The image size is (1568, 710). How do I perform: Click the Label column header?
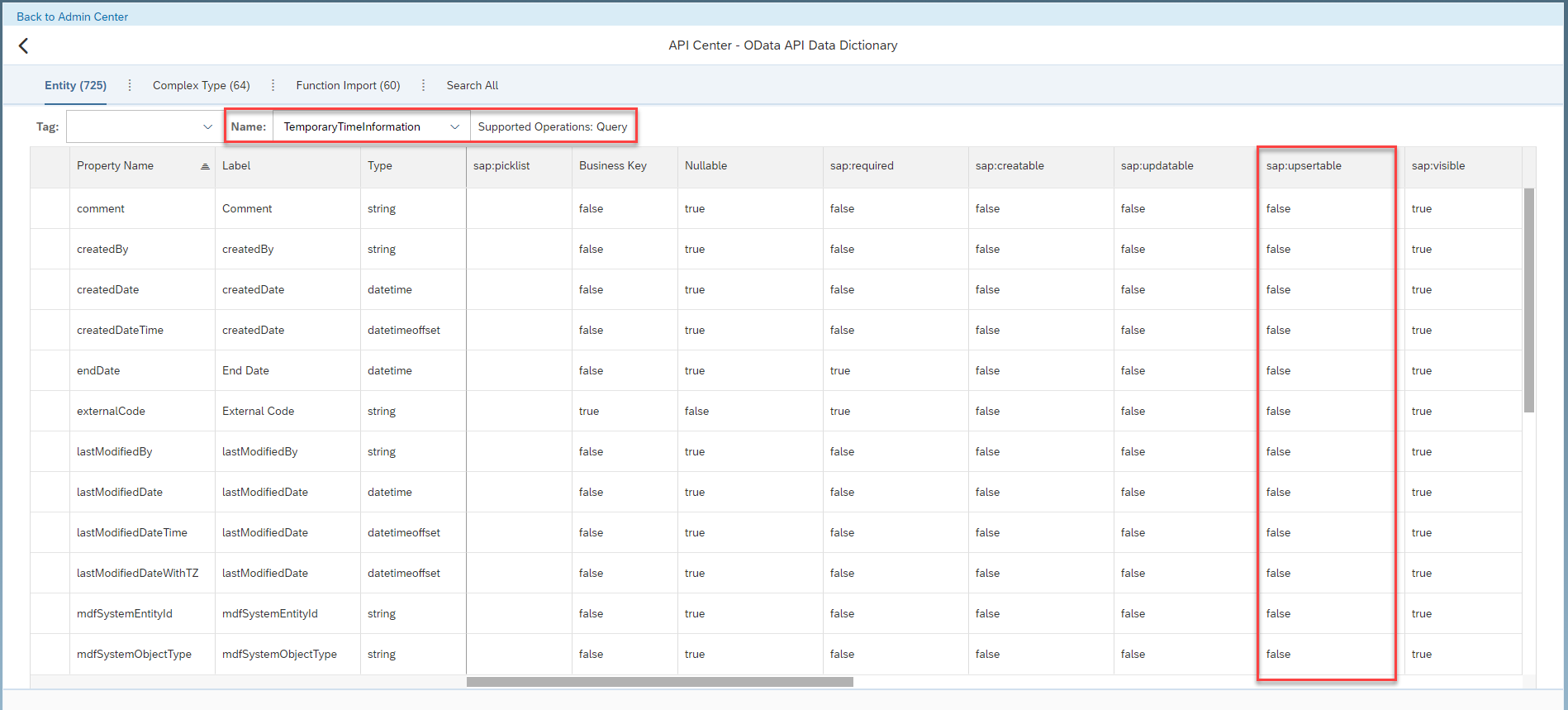point(287,166)
